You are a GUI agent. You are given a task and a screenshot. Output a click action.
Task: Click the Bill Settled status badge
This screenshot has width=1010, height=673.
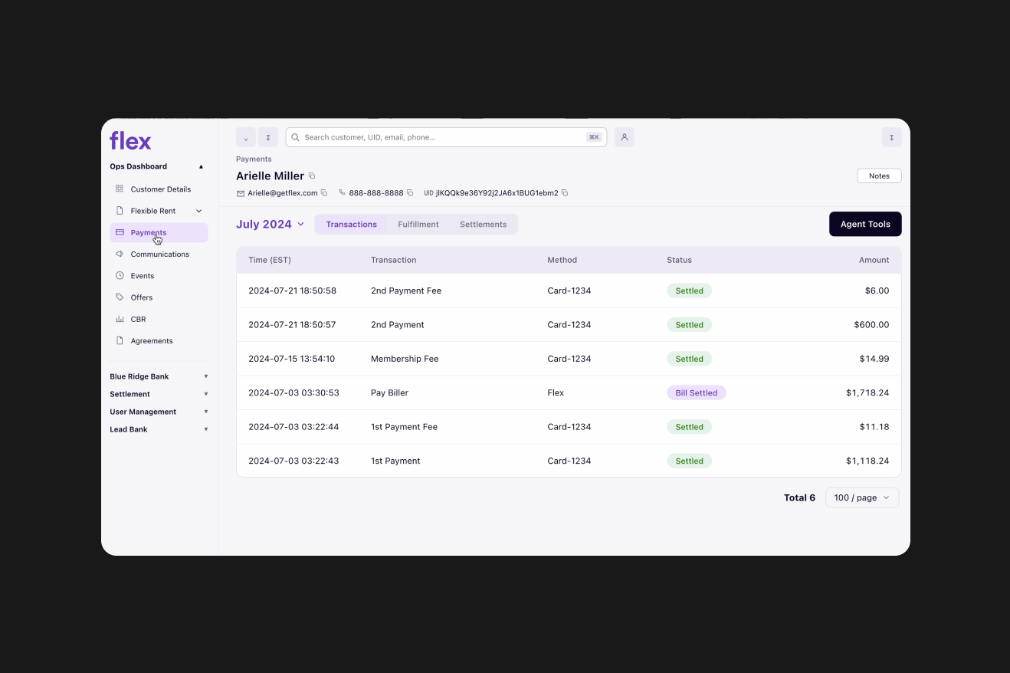point(696,393)
